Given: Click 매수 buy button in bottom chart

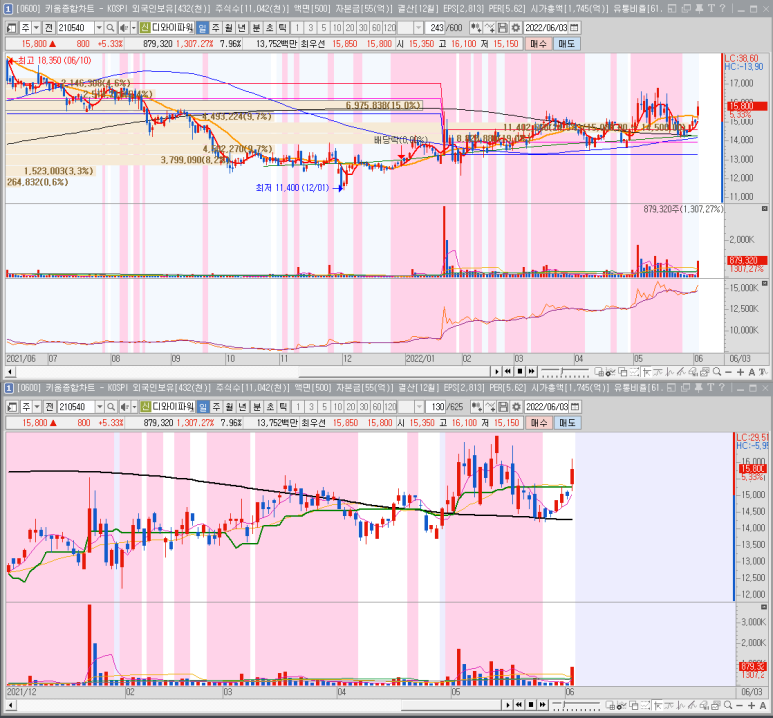Looking at the screenshot, I should [538, 423].
